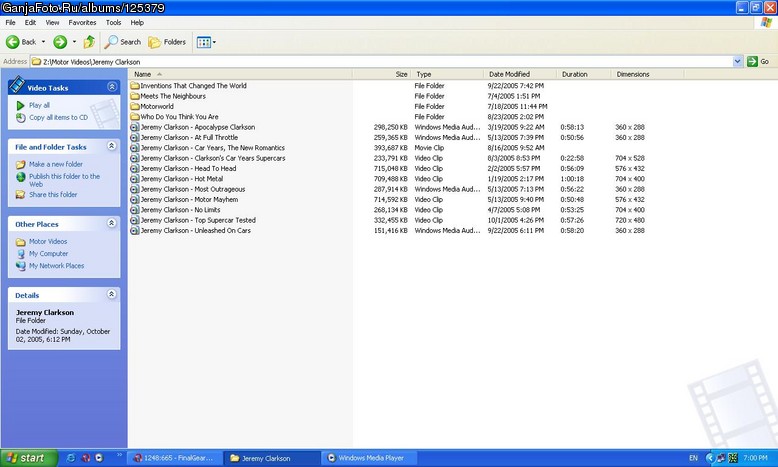778x467 pixels.
Task: Click the 298,250 KB size cell
Action: (x=390, y=128)
